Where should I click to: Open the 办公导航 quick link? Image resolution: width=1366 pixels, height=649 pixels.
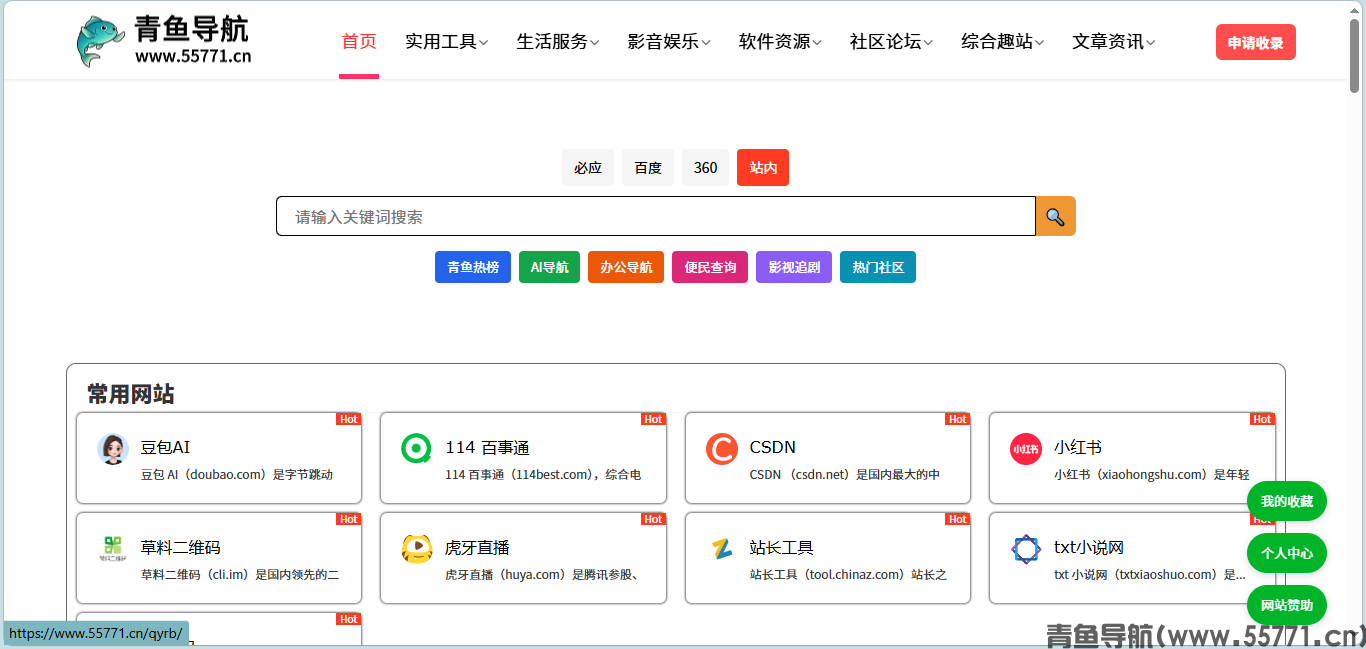click(x=626, y=267)
